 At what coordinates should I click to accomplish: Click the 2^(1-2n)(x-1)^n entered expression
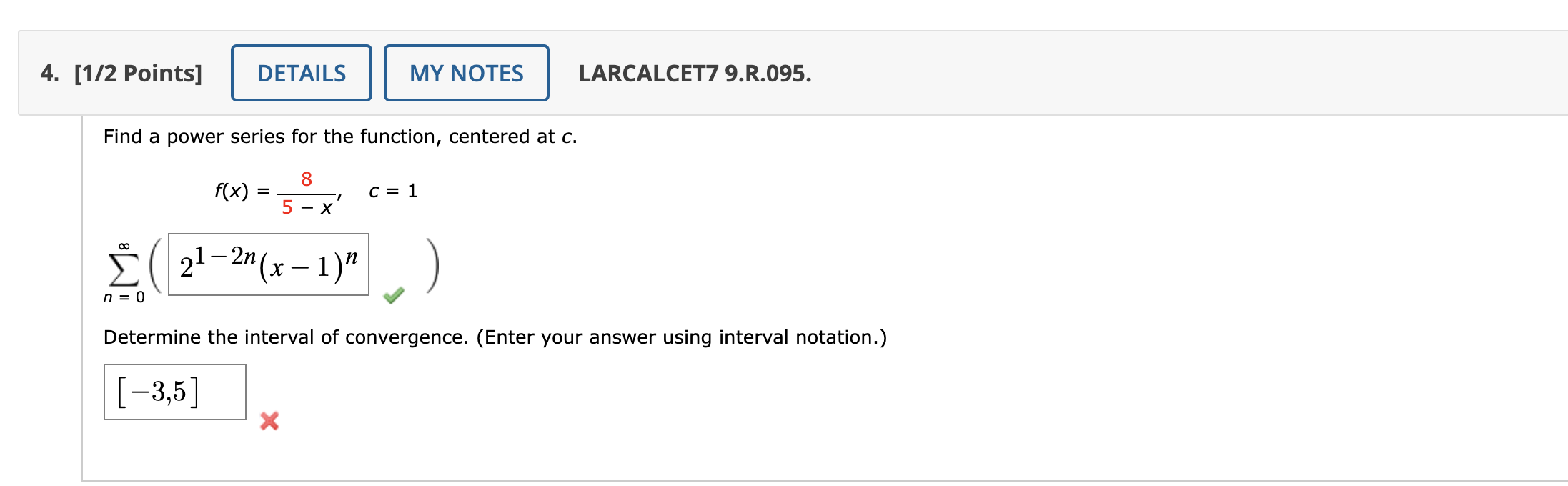[267, 266]
